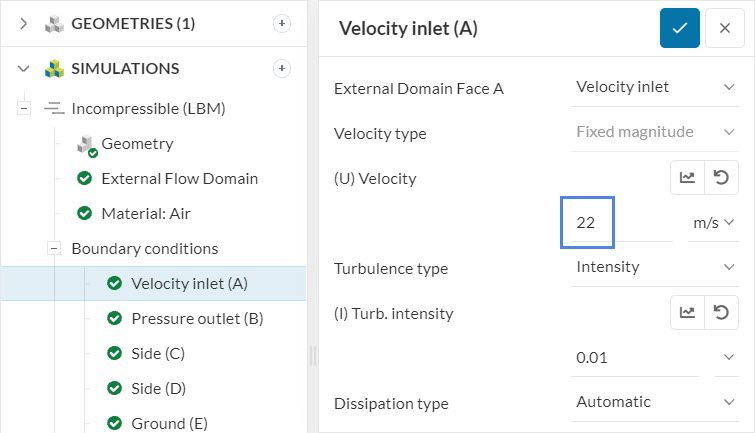
Task: Expand the GEOMETRIES section
Action: click(x=25, y=23)
